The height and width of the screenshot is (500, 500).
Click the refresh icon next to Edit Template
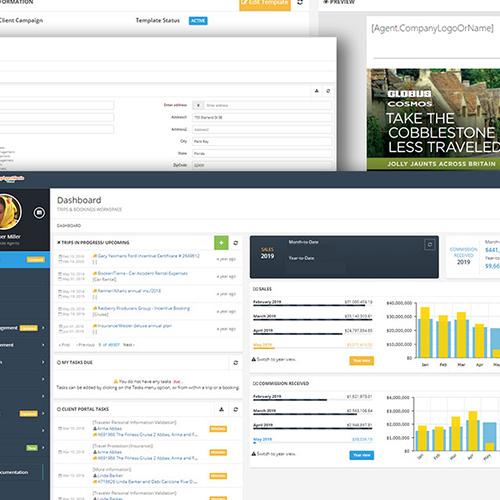click(x=300, y=2)
